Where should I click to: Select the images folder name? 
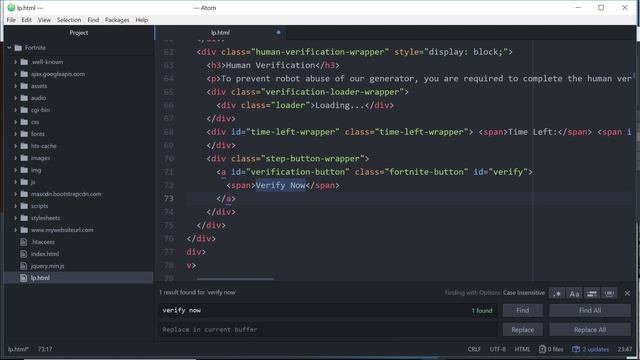40,158
